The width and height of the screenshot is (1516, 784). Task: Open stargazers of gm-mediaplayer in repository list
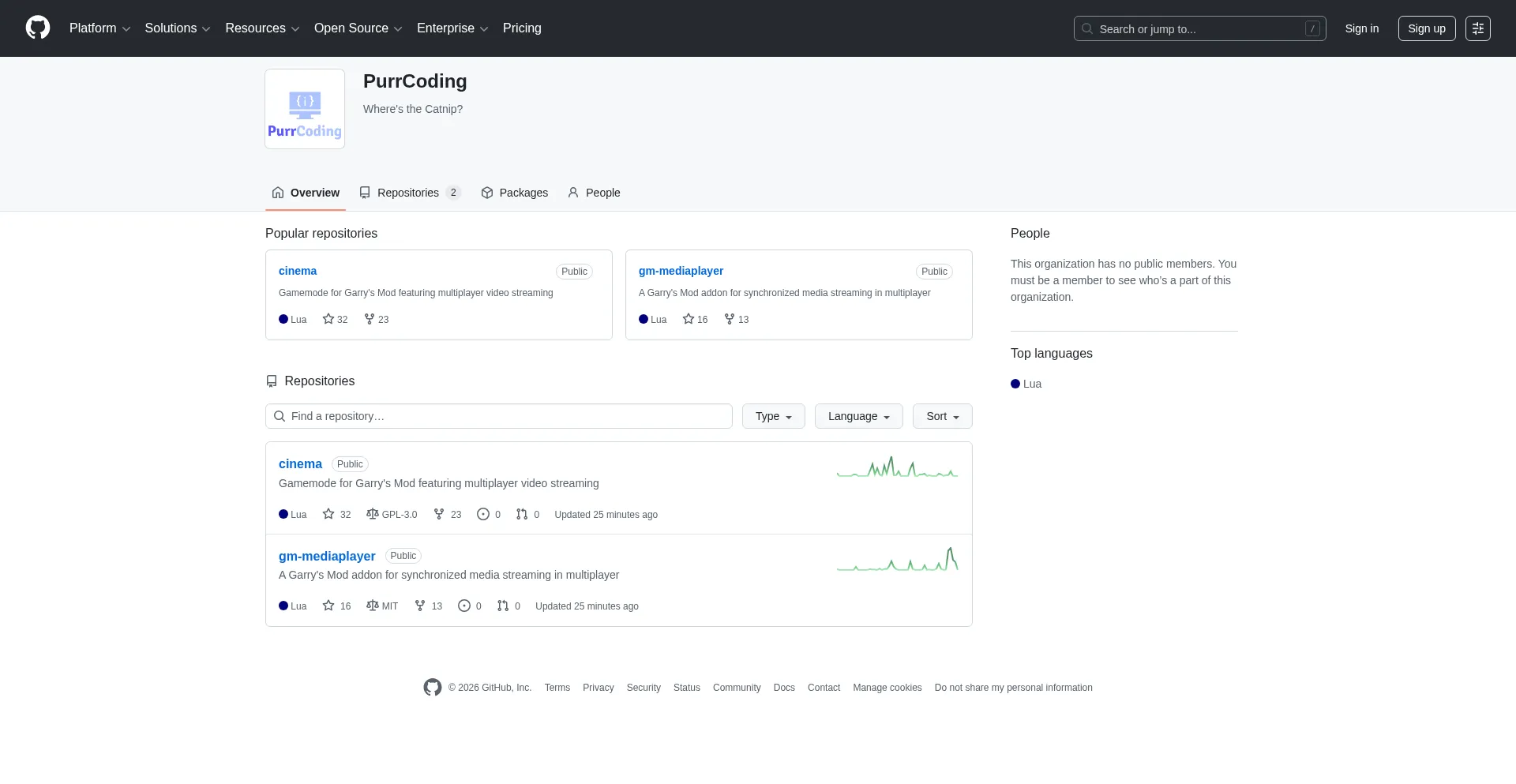pos(337,606)
